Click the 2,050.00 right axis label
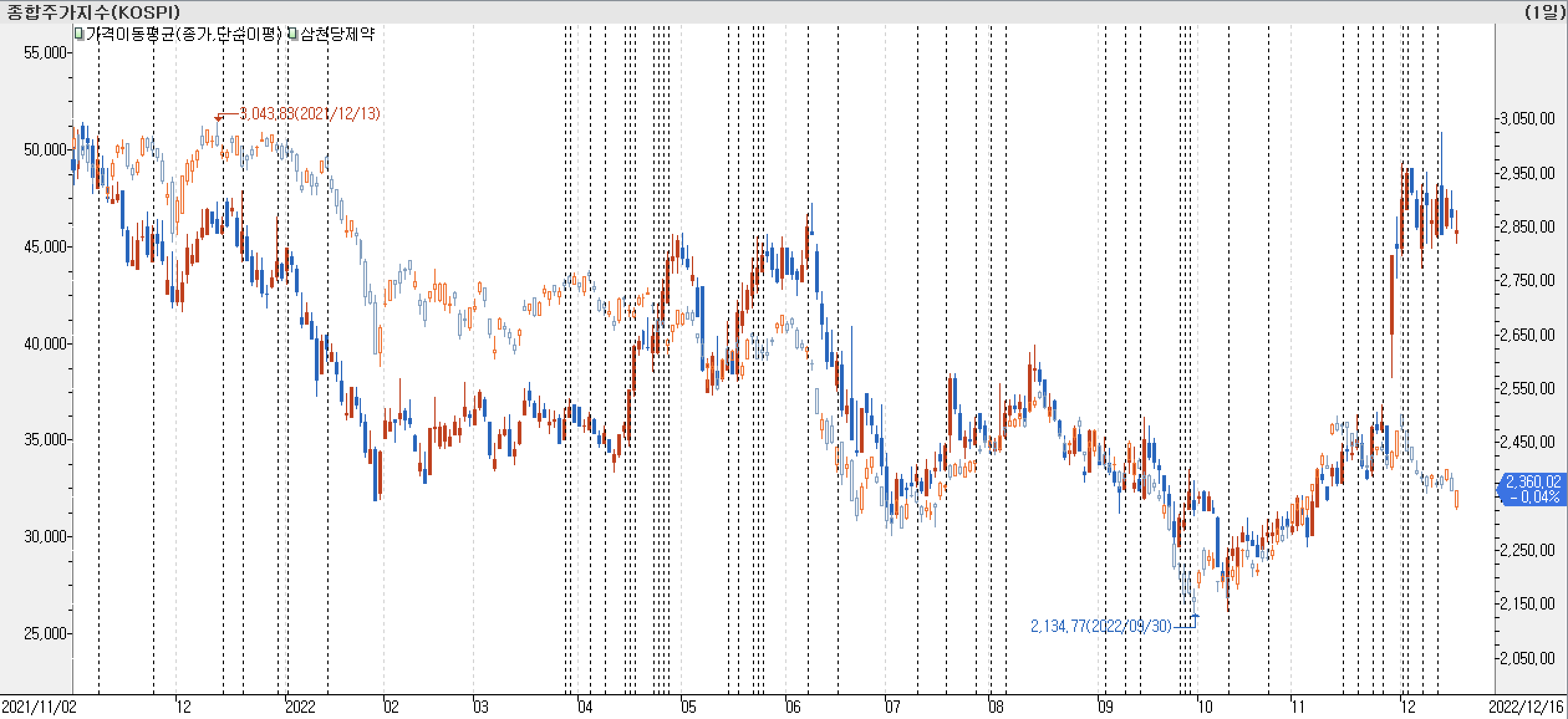This screenshot has width=1568, height=719. 1528,658
